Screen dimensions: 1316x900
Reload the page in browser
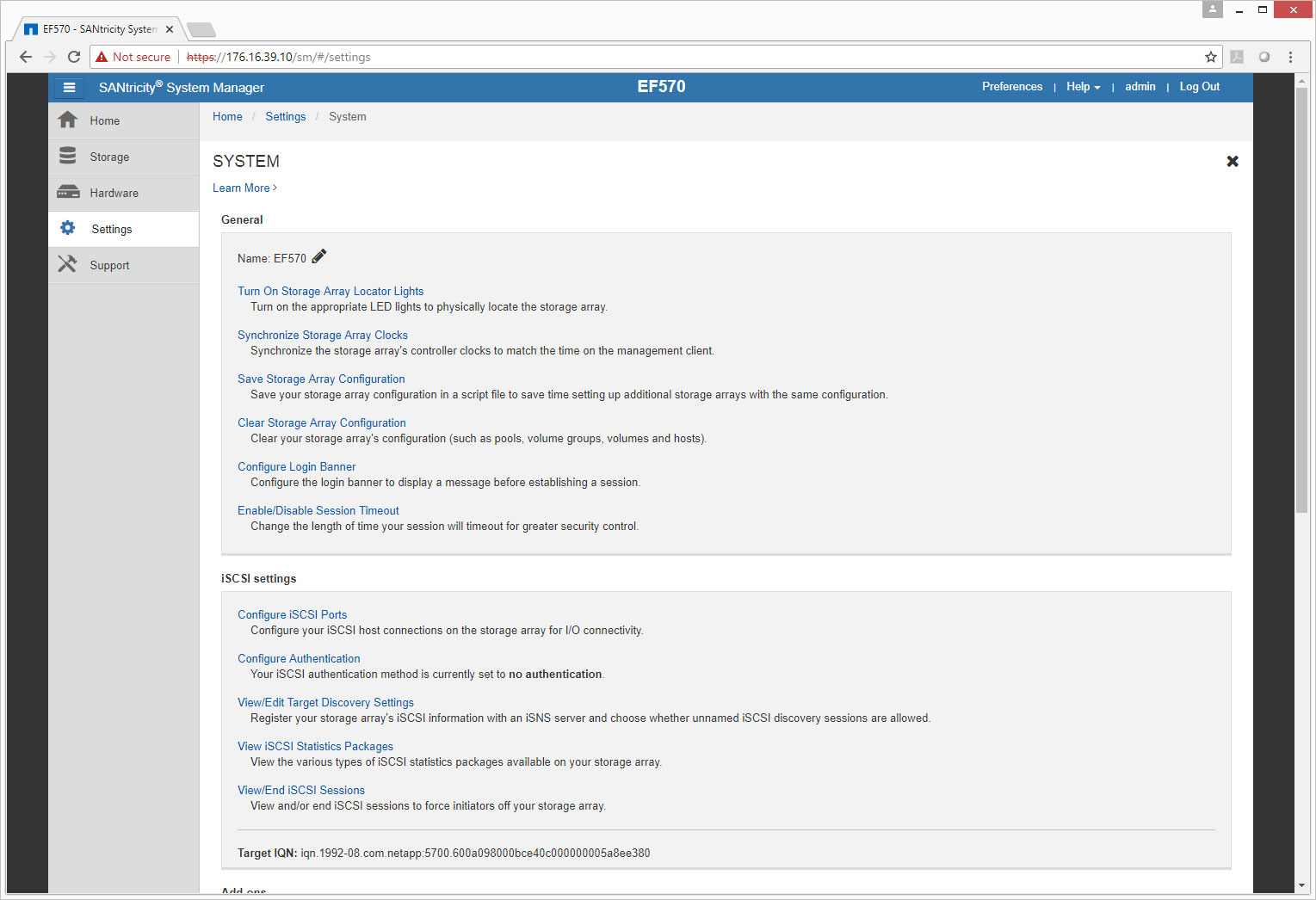[x=74, y=57]
